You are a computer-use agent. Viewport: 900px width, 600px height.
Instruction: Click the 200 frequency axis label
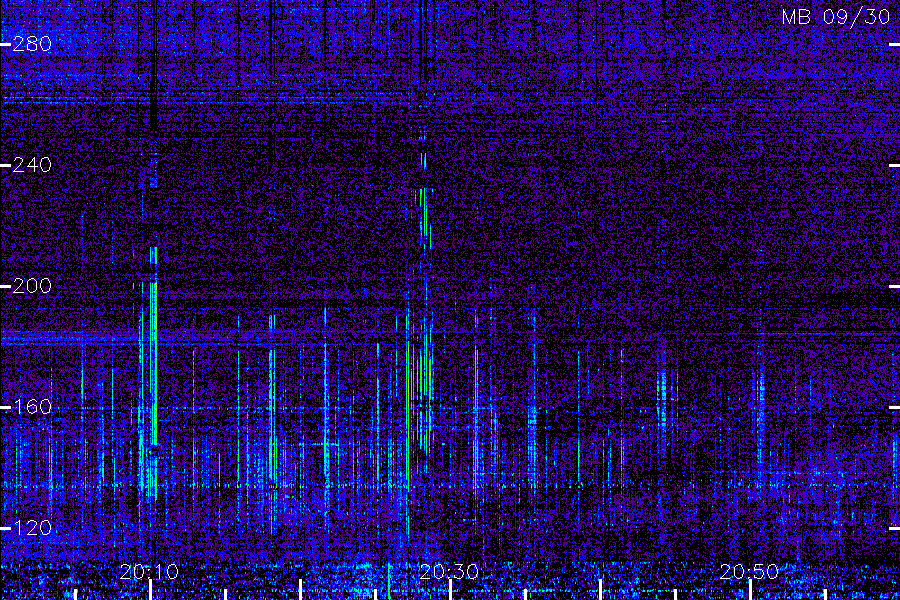tap(32, 286)
